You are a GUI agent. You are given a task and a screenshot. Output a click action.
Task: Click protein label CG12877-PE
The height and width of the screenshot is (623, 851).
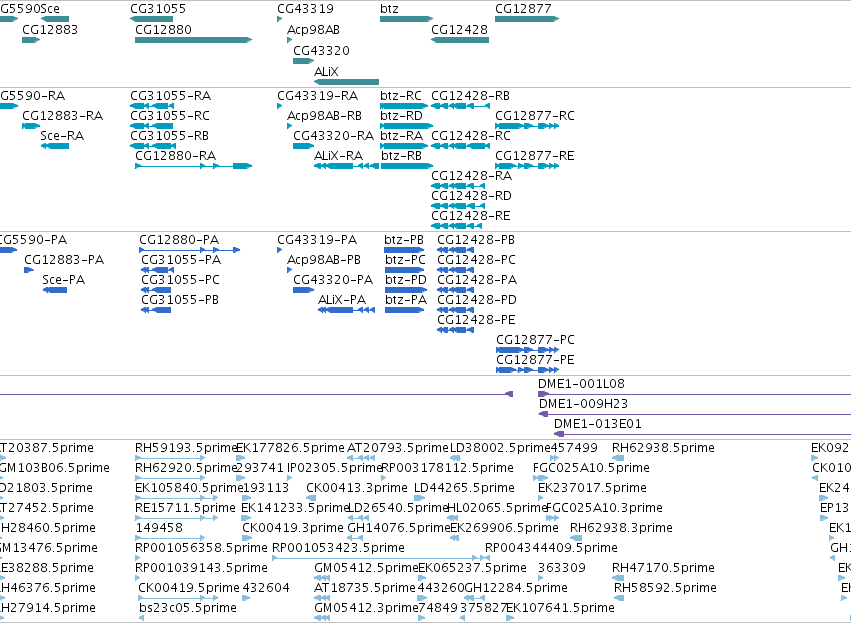pos(535,360)
